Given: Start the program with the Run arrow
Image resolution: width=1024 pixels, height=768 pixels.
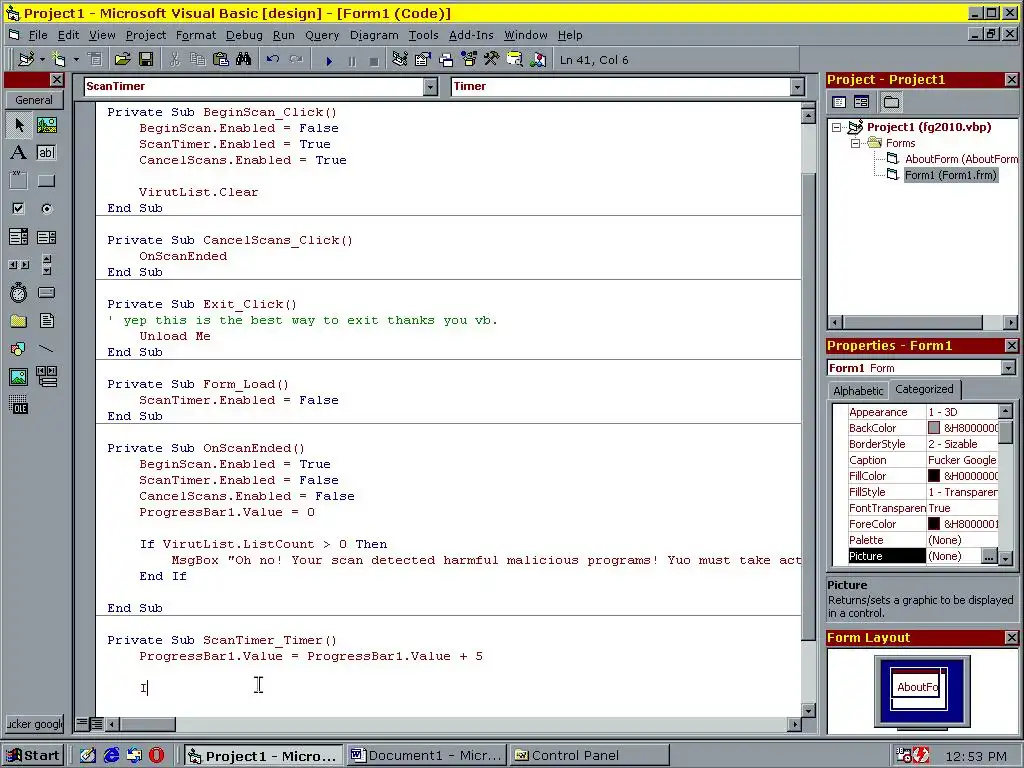Looking at the screenshot, I should tap(329, 61).
